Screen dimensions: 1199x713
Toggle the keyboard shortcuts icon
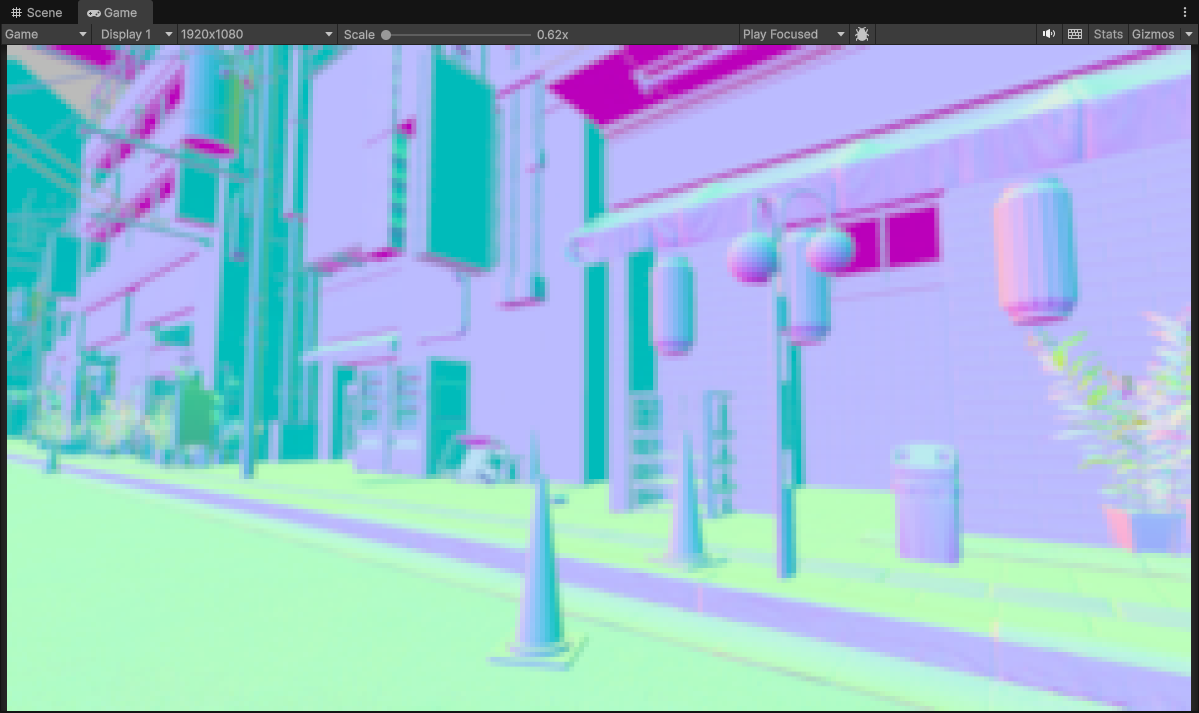1075,34
